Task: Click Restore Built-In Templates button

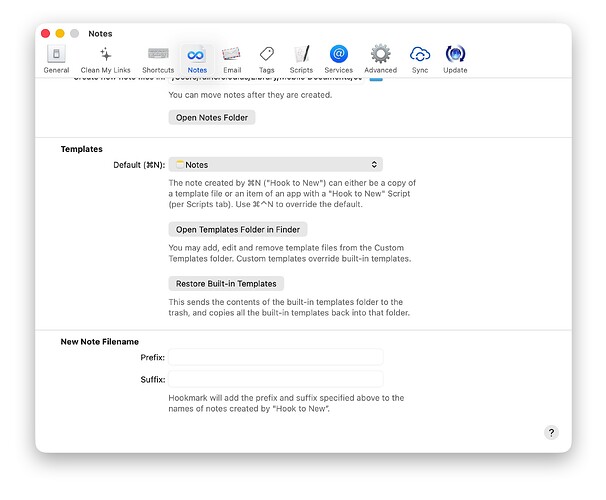Action: [x=225, y=283]
